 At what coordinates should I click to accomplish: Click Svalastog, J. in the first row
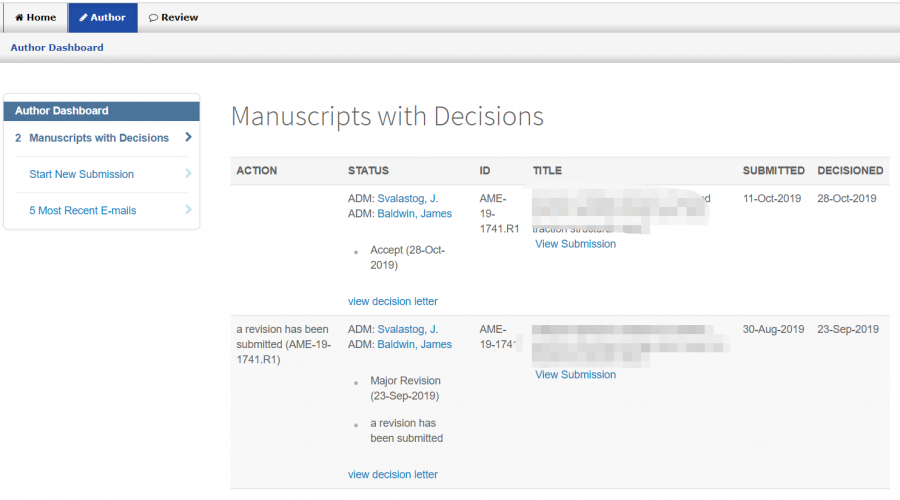(x=407, y=198)
